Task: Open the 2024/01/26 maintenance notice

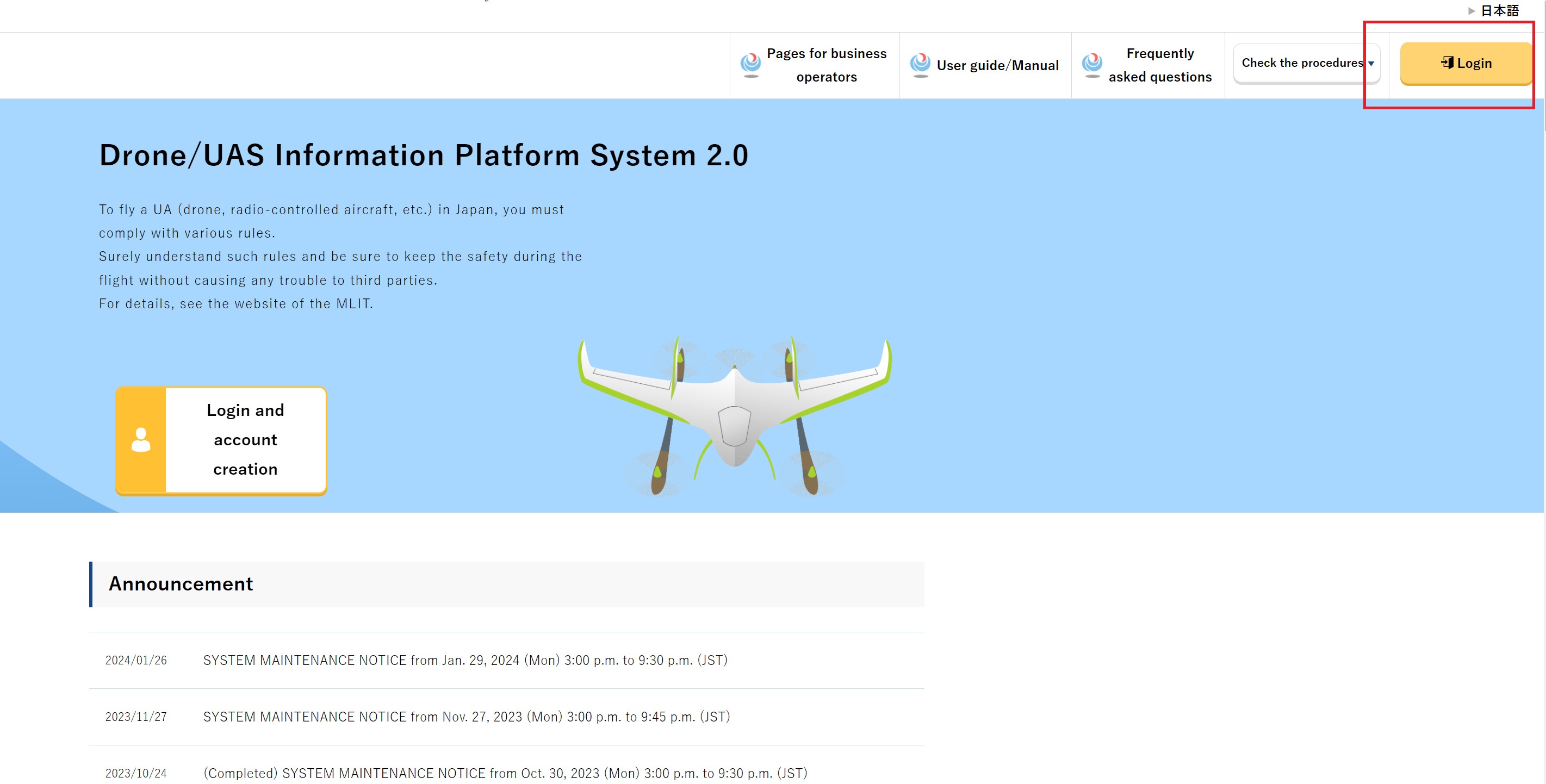Action: pos(465,660)
